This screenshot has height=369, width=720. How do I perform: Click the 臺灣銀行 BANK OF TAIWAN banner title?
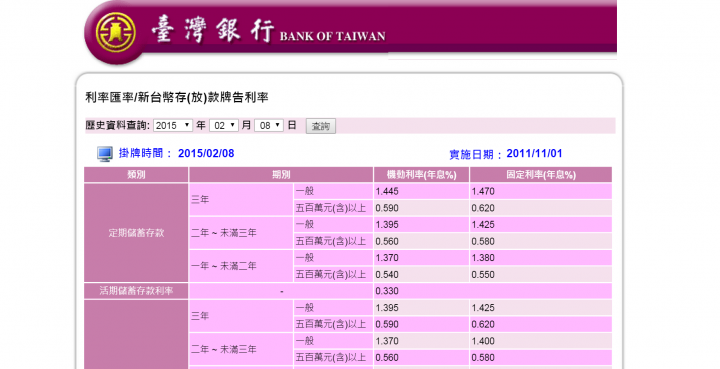point(268,30)
